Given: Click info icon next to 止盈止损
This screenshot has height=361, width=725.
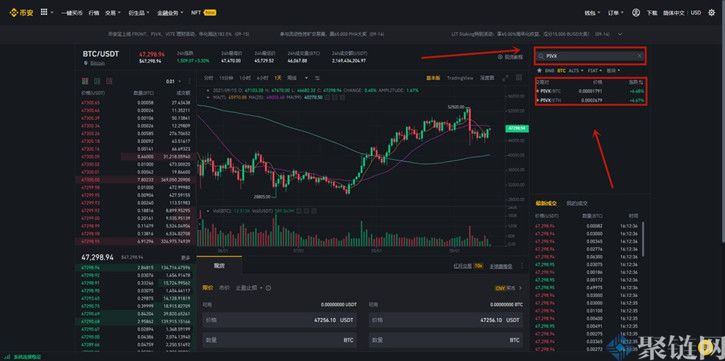Looking at the screenshot, I should (268, 288).
